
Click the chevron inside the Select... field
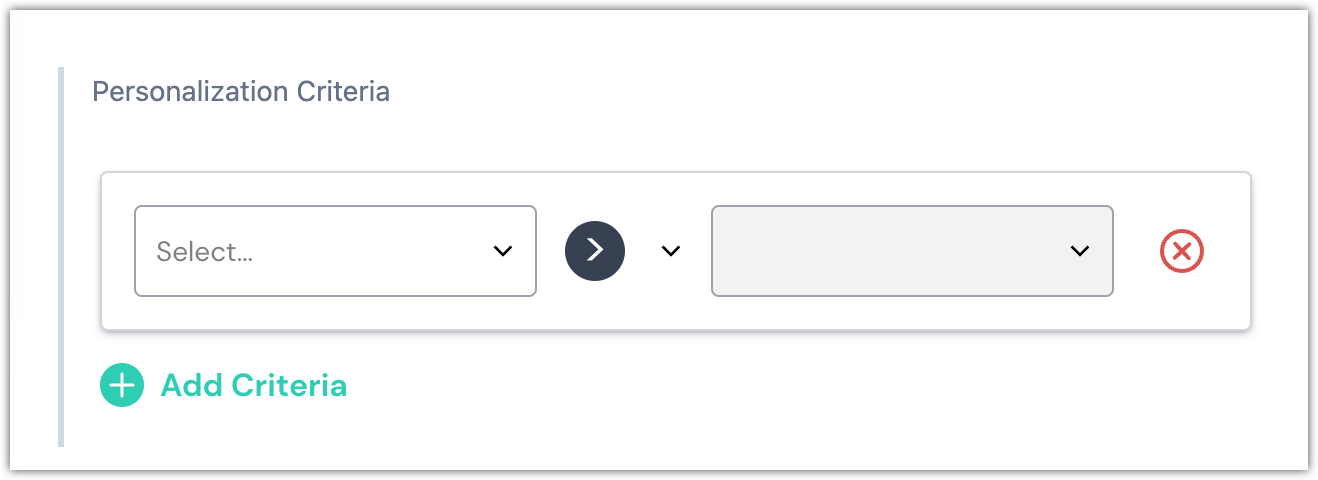point(503,251)
